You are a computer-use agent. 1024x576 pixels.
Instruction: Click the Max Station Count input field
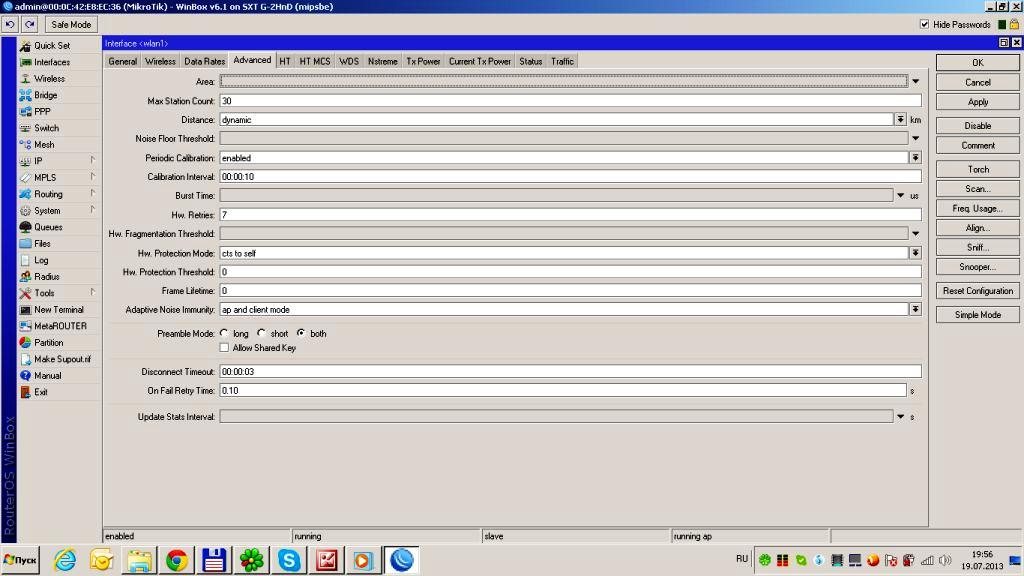pos(570,101)
